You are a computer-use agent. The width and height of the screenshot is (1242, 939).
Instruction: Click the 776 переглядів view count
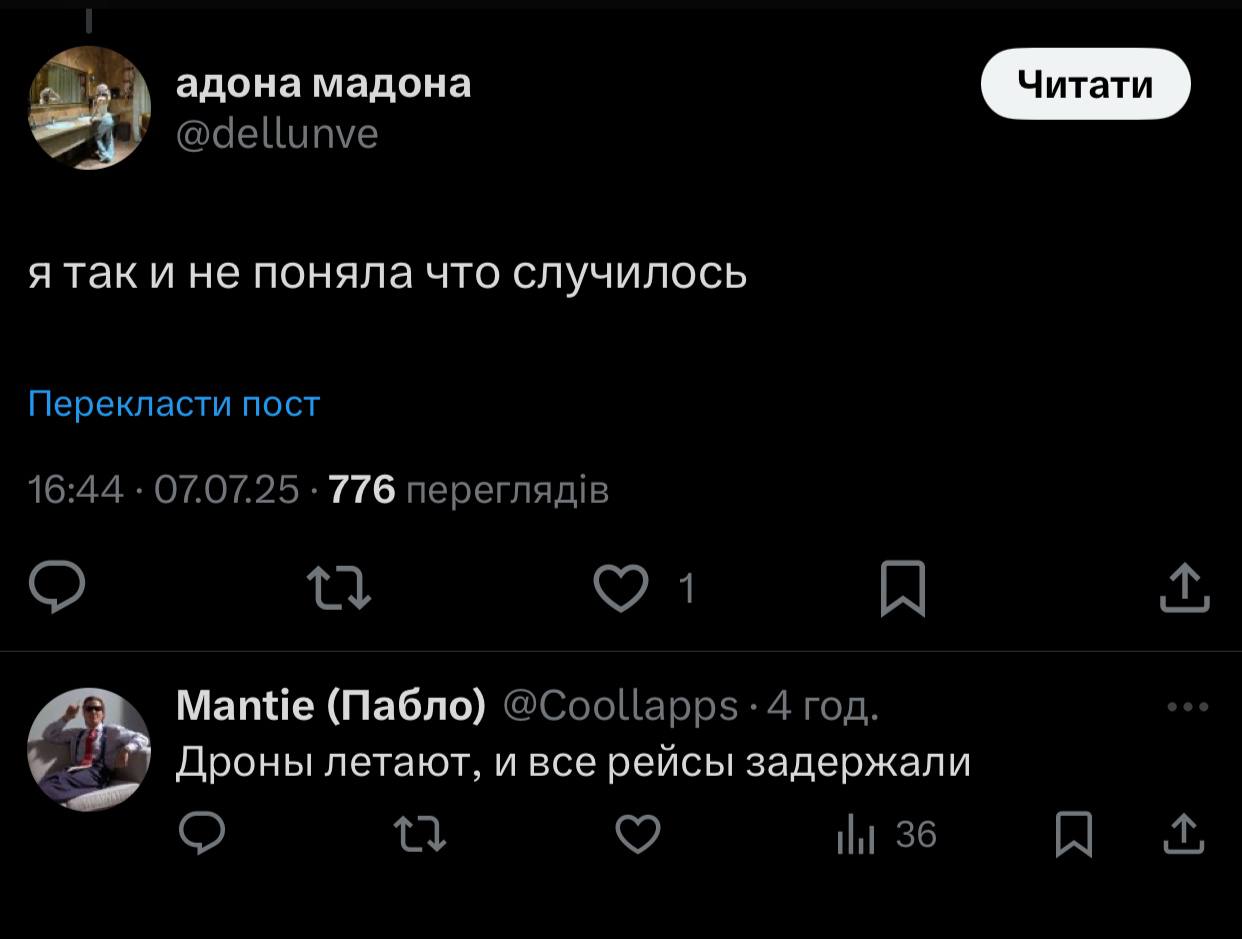[467, 490]
